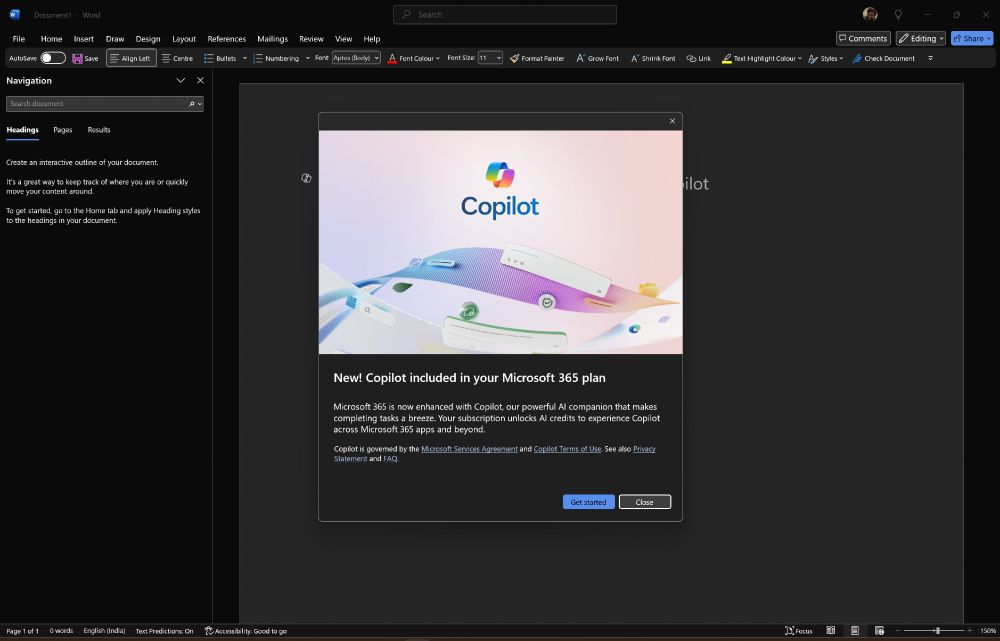Click the Search document field

tap(96, 104)
